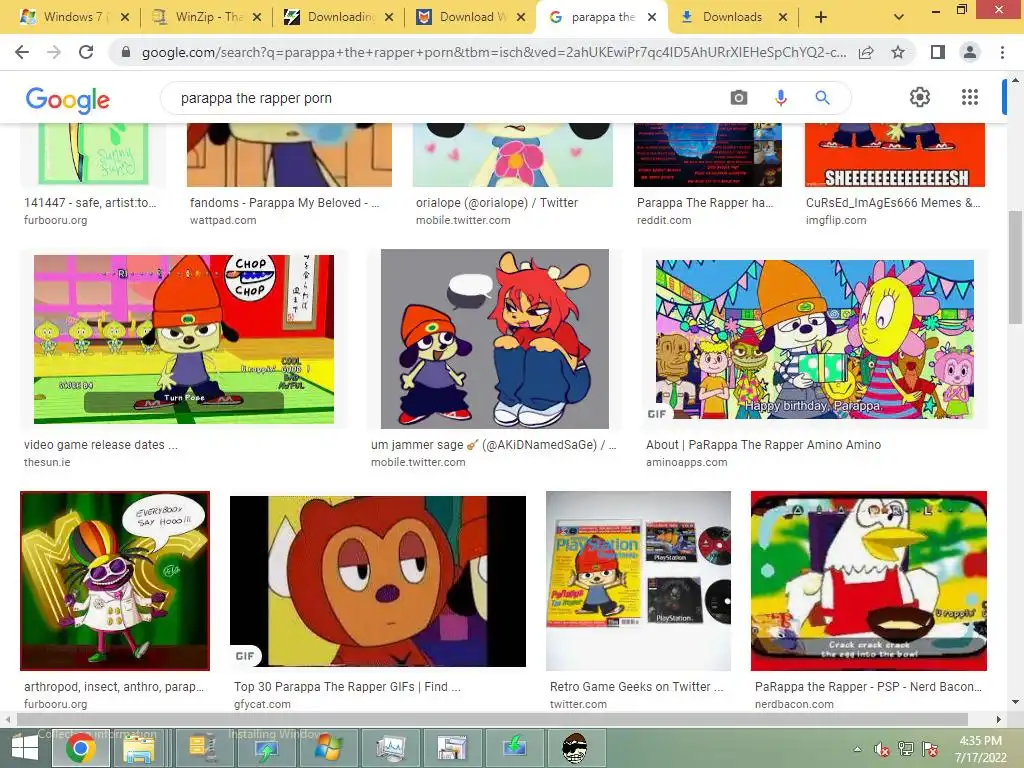Screen dimensions: 1024x768
Task: Close the WinZip tab
Action: coord(257,17)
